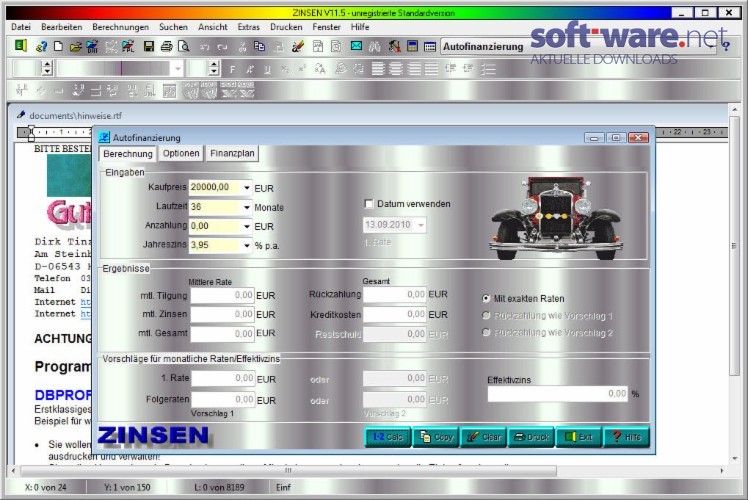
Task: Open the Datei menu
Action: coord(21,27)
